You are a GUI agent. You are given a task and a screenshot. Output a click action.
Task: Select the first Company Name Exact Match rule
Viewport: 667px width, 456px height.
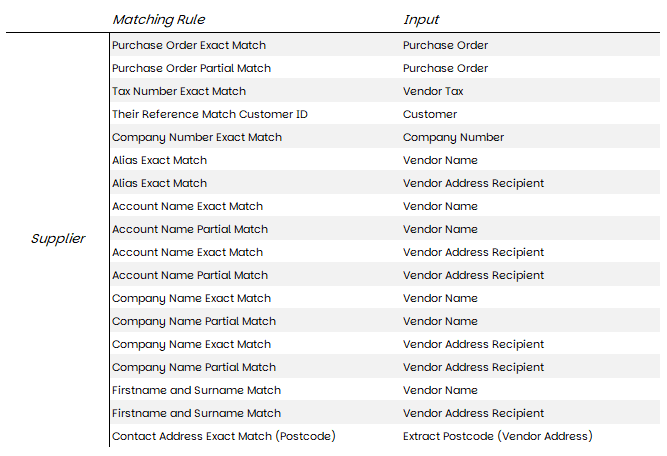coord(191,298)
